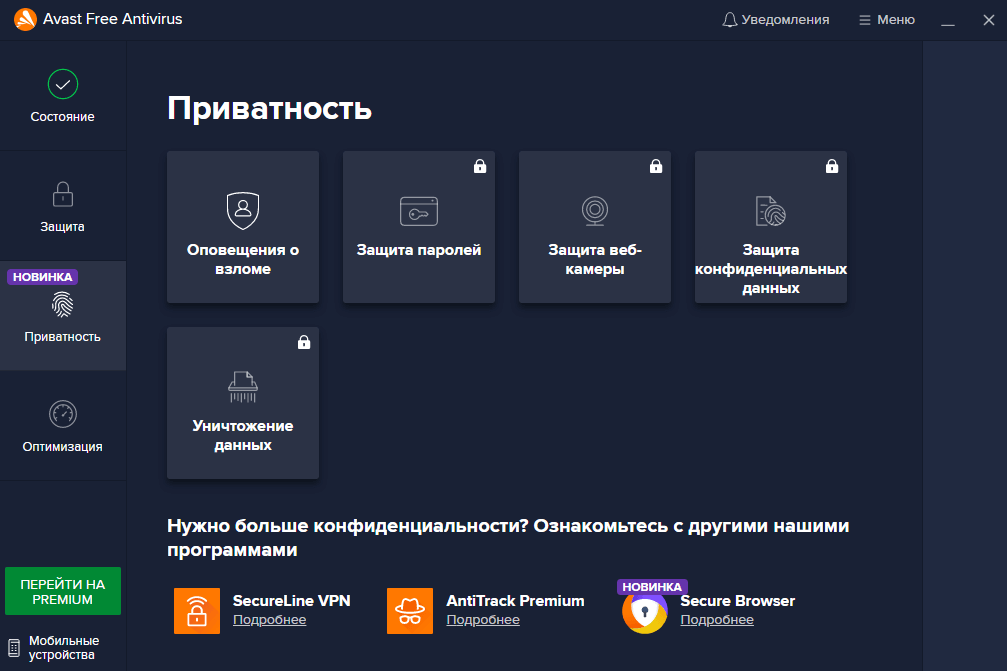This screenshot has width=1007, height=671.
Task: Click the AntiTrack Premium product name
Action: [x=515, y=601]
